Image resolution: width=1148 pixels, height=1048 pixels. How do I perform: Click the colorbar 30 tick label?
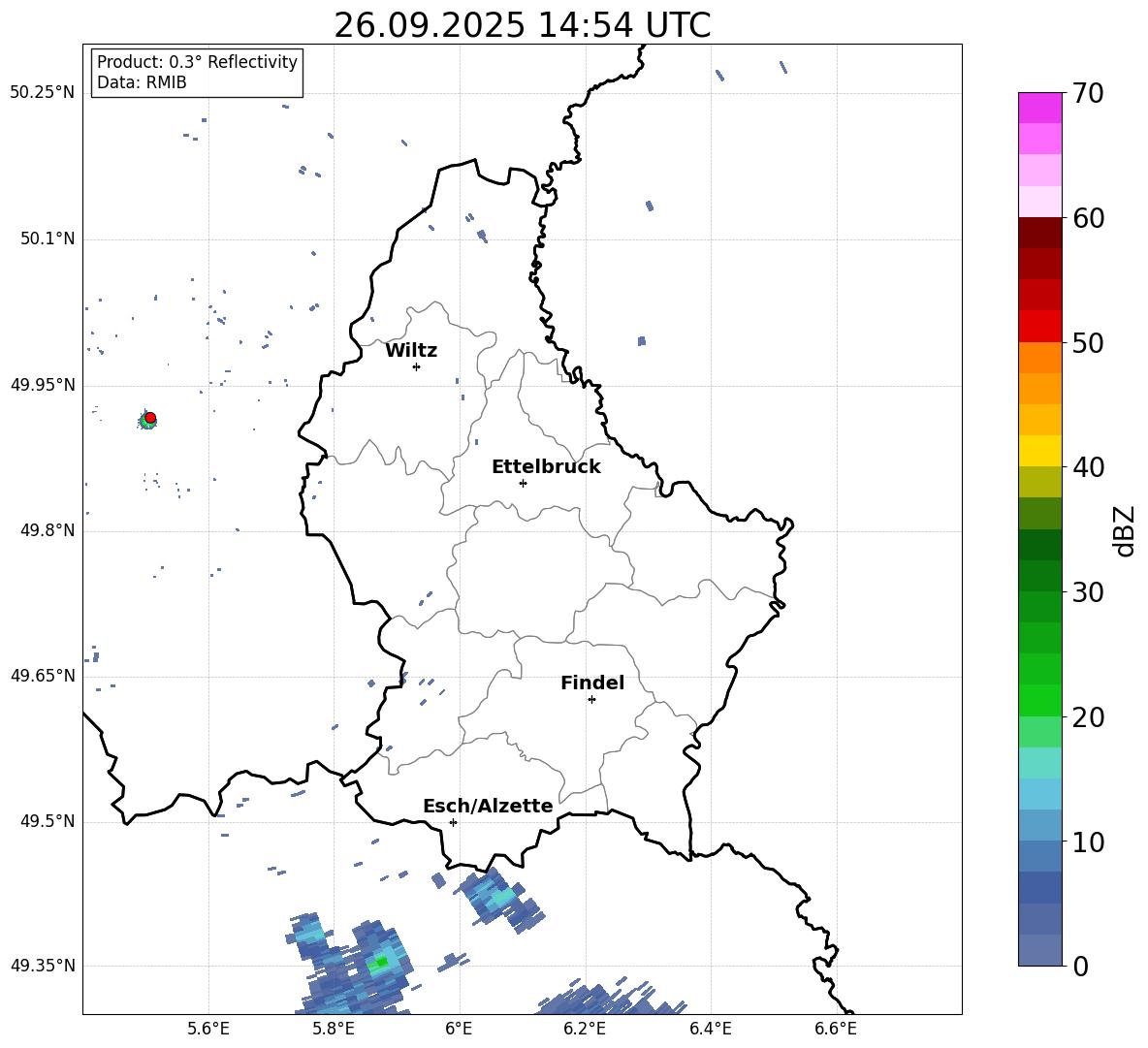pos(1088,592)
